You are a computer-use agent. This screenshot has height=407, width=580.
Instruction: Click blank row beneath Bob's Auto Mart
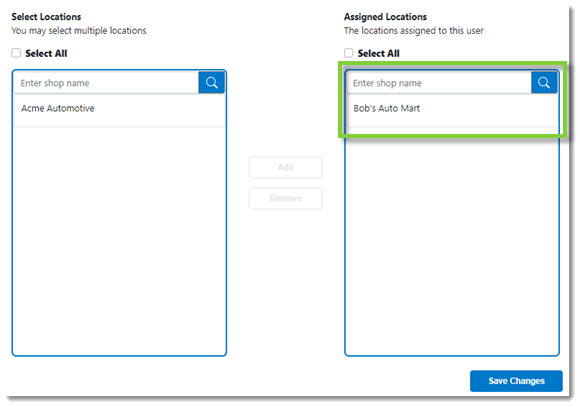(452, 148)
